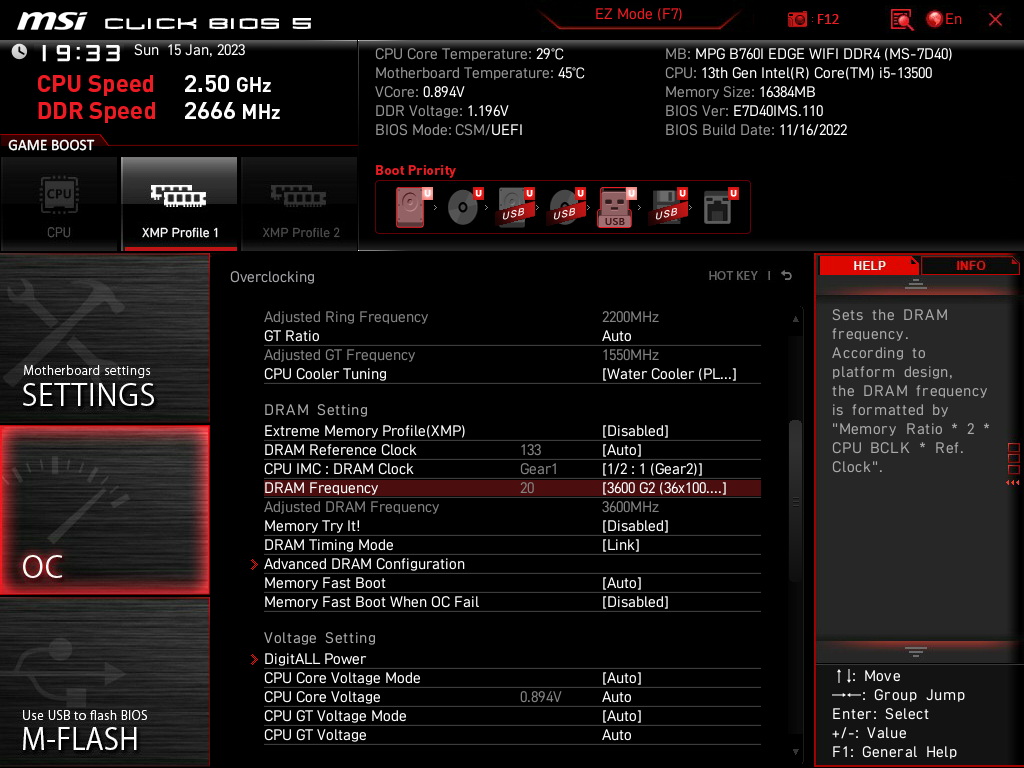Change DRAM Reference Clock value
The height and width of the screenshot is (768, 1024).
click(x=512, y=450)
